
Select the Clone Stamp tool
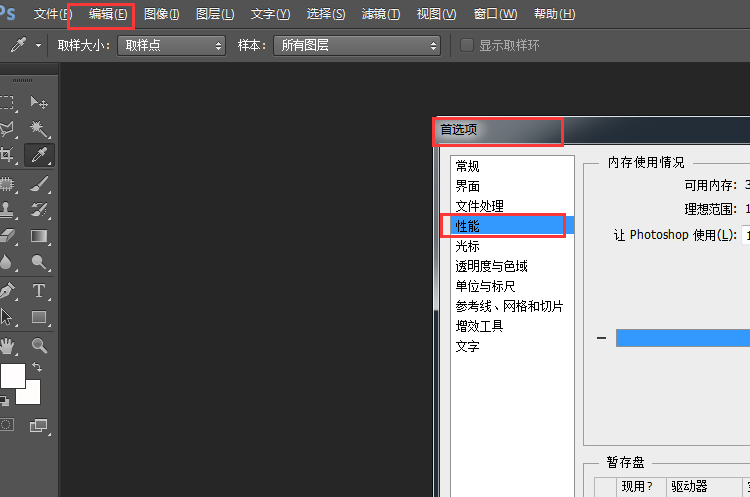7,210
